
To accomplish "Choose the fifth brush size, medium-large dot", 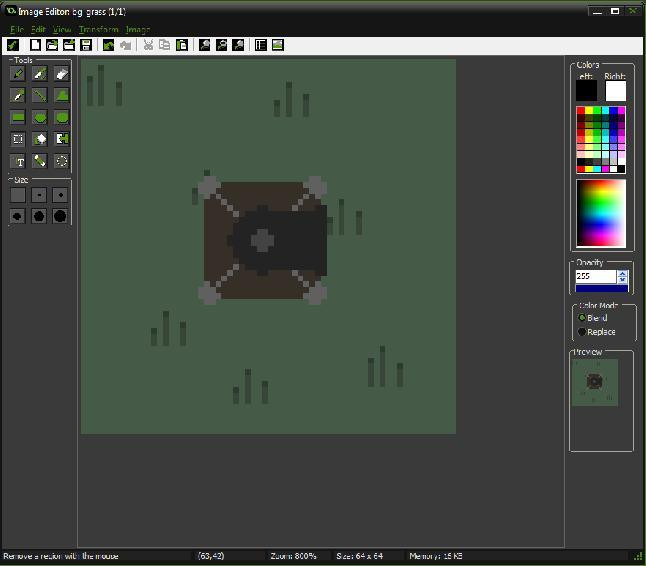I will pos(39,216).
